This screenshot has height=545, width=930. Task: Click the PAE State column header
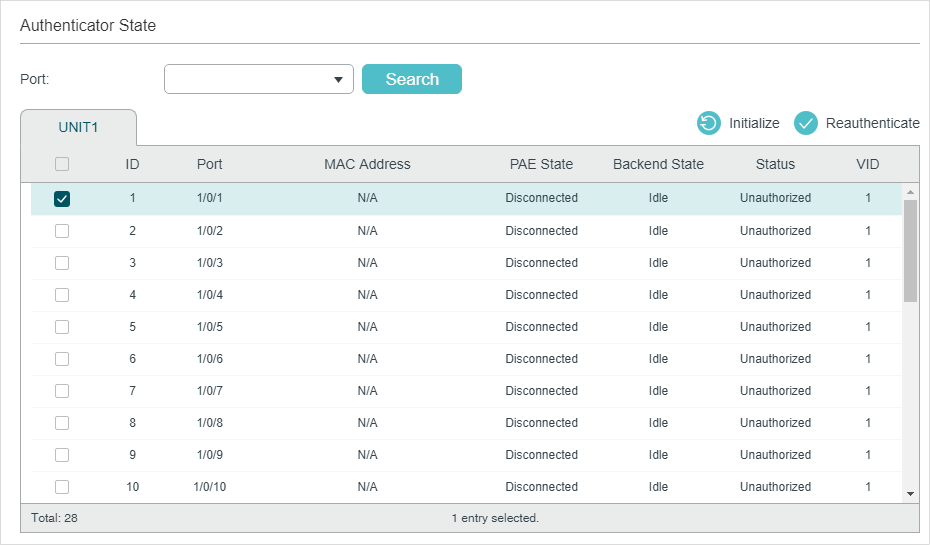pyautogui.click(x=541, y=164)
